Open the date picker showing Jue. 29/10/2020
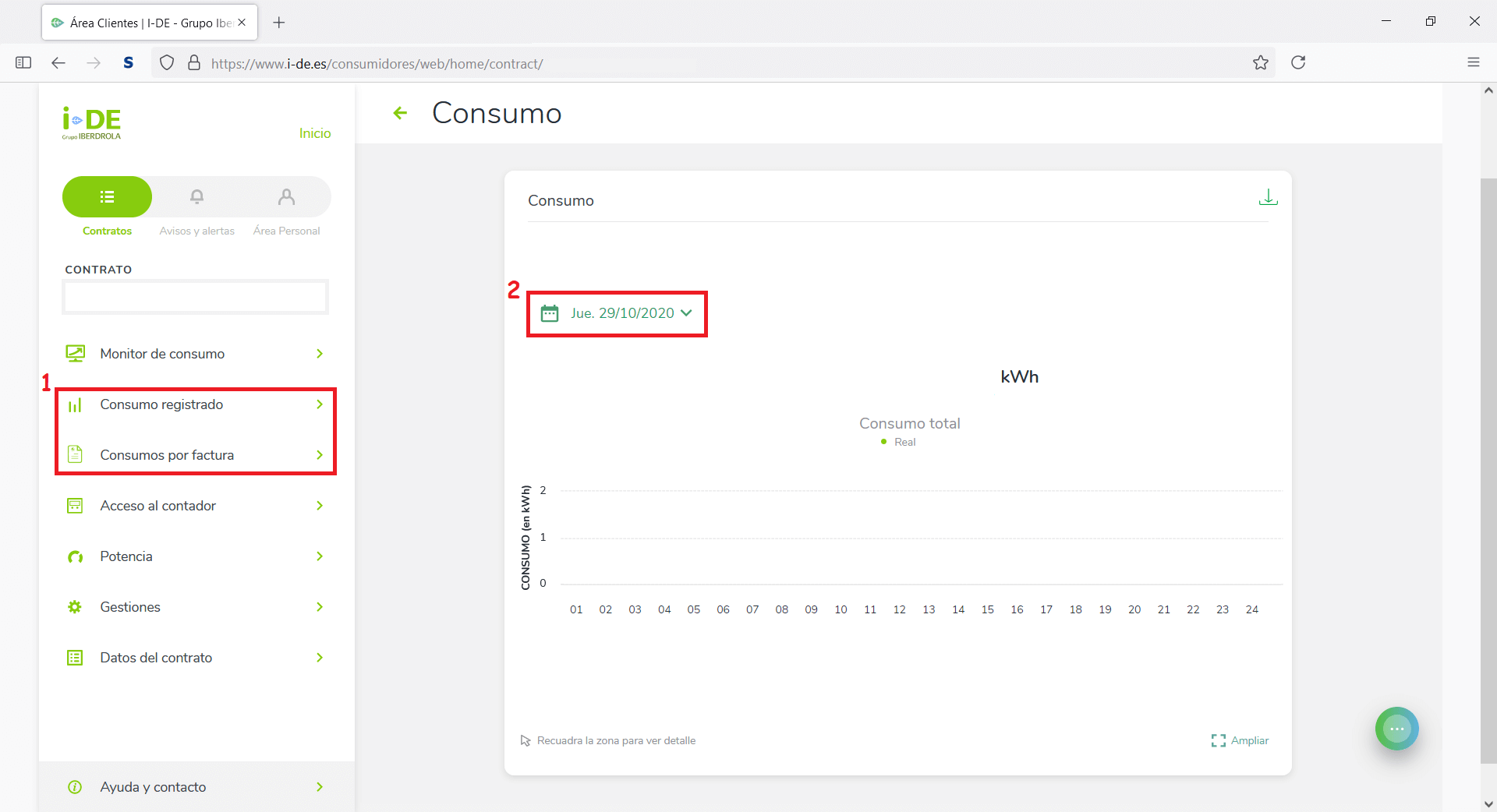 (x=616, y=313)
